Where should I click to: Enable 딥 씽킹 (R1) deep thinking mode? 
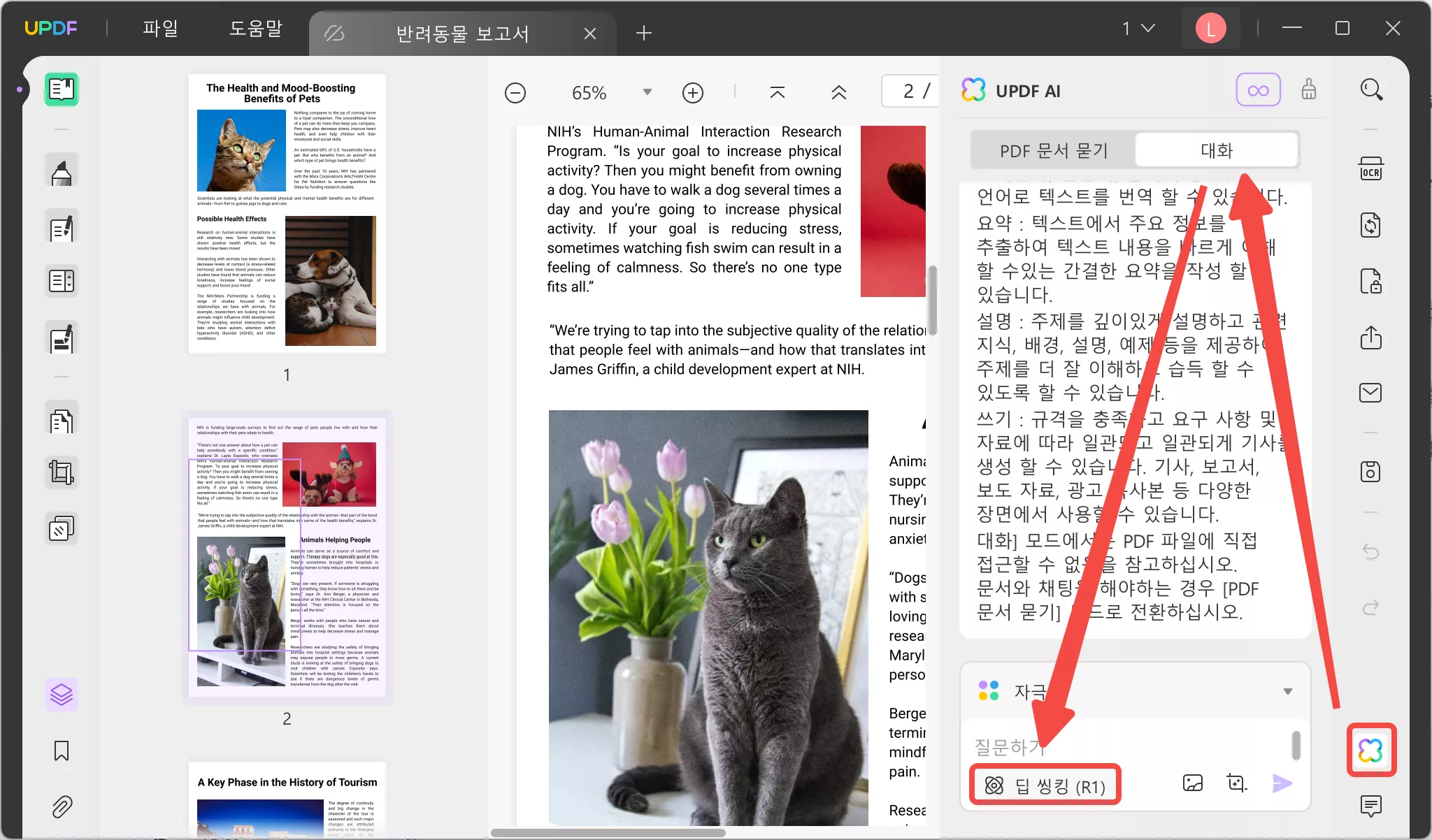tap(1045, 784)
